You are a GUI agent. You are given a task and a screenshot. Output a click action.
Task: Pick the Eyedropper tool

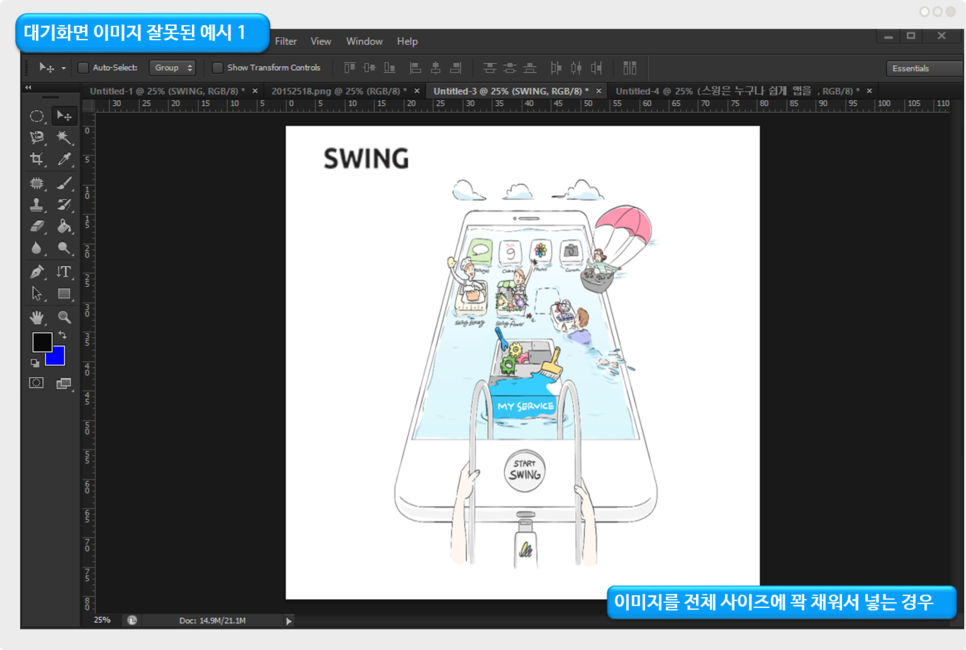[x=64, y=159]
